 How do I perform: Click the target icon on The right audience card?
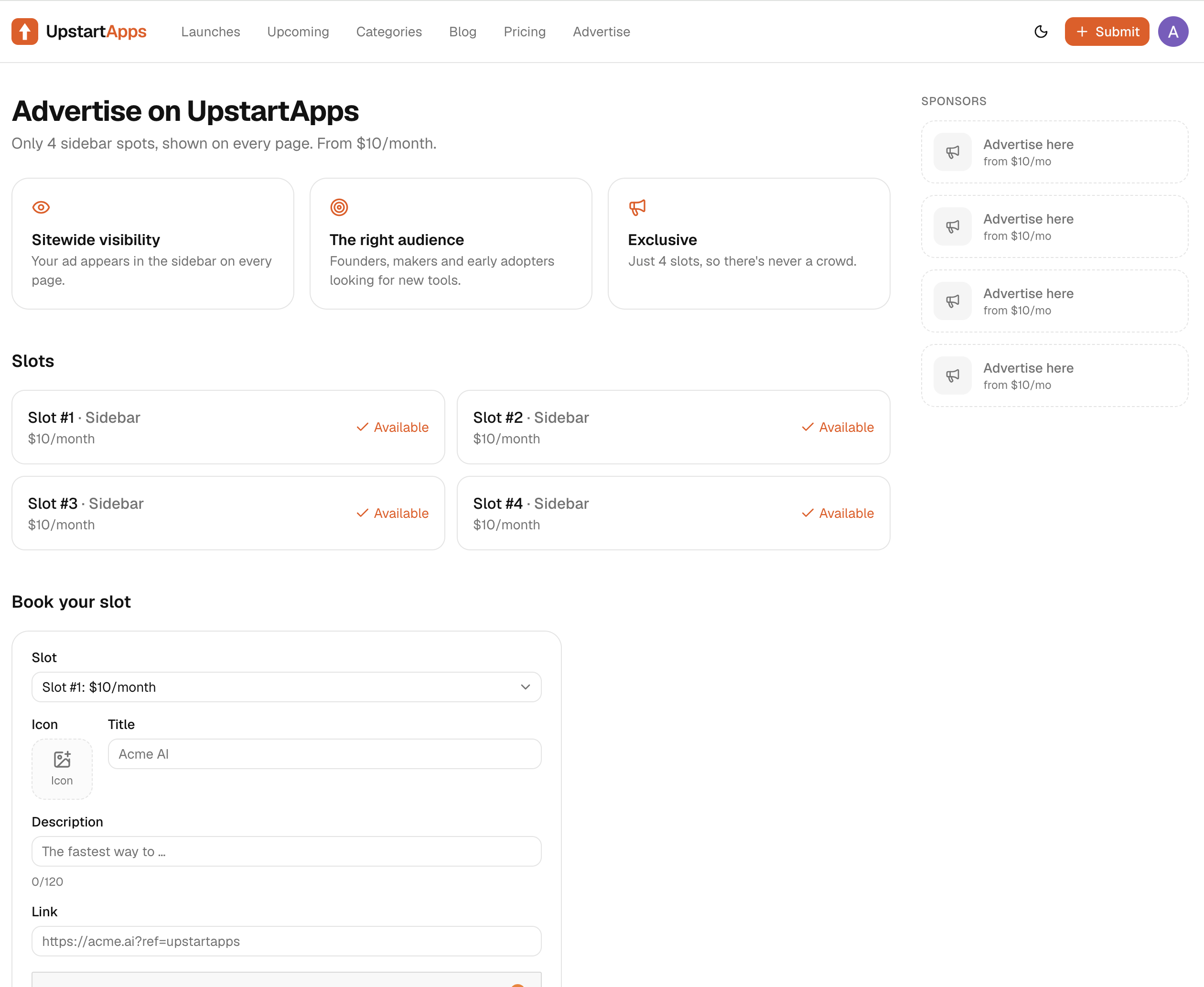coord(339,207)
